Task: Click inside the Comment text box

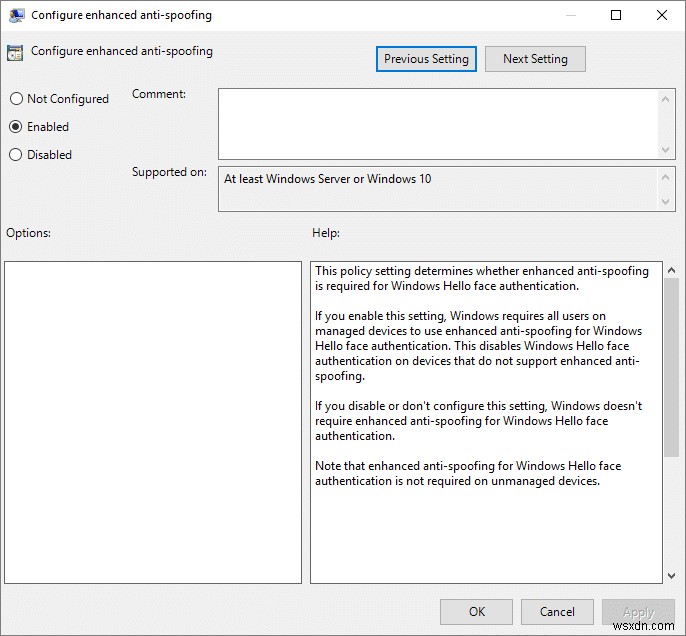Action: coord(438,124)
